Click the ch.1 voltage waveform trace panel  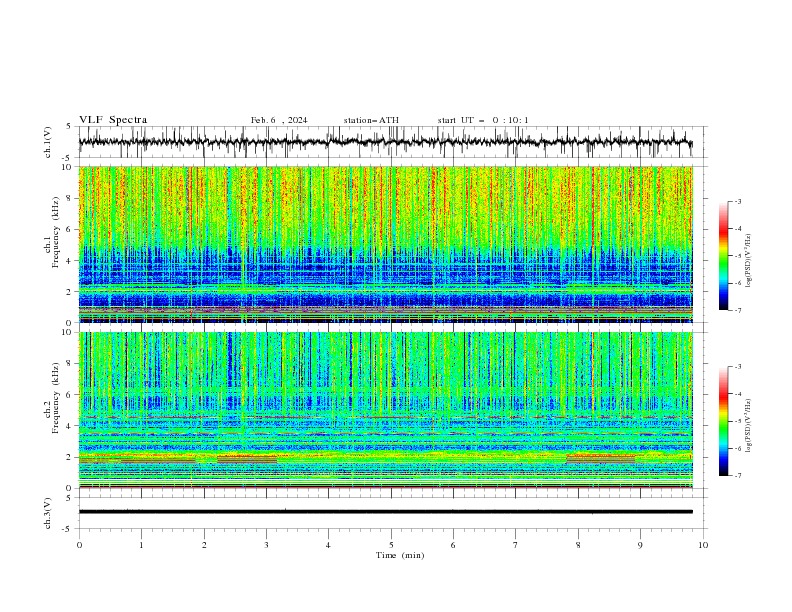point(393,142)
